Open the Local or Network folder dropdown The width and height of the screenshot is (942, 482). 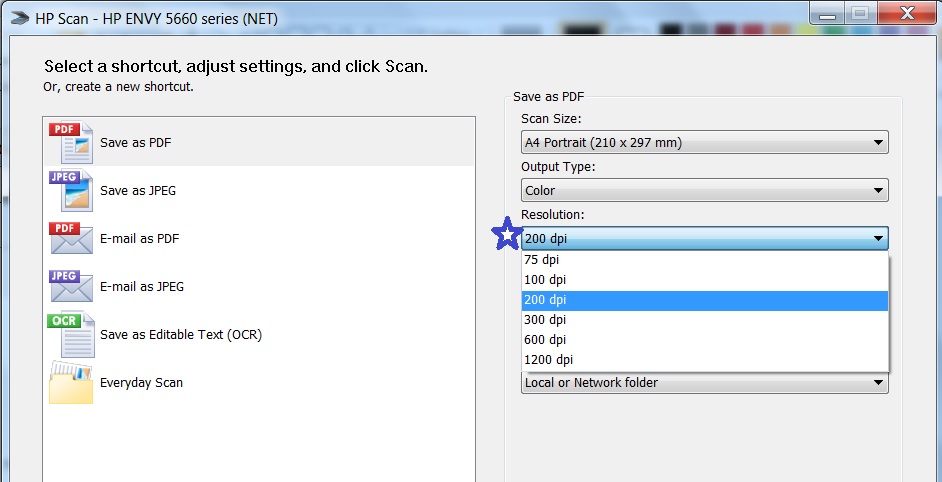coord(704,382)
